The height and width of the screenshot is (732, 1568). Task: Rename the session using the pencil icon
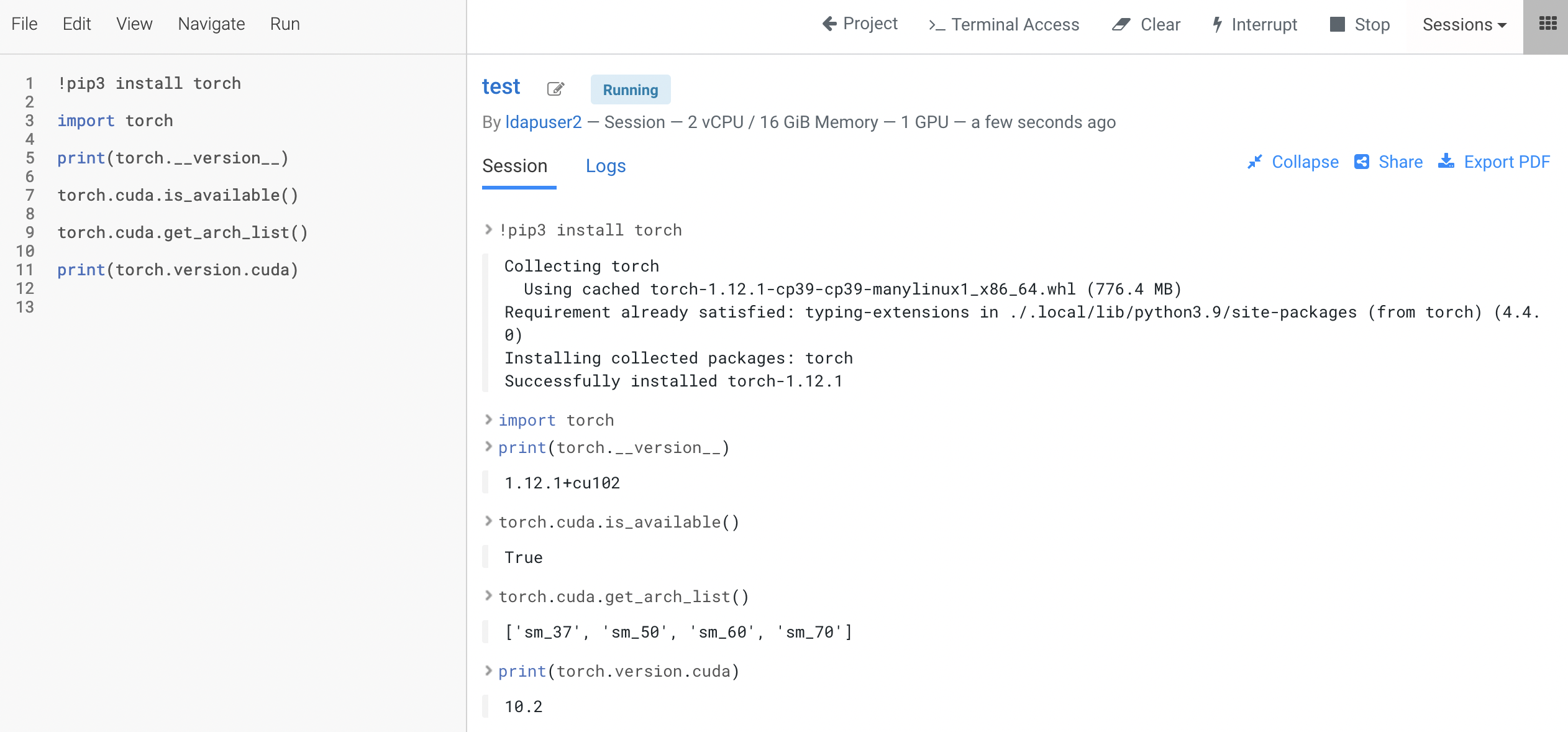coord(556,89)
